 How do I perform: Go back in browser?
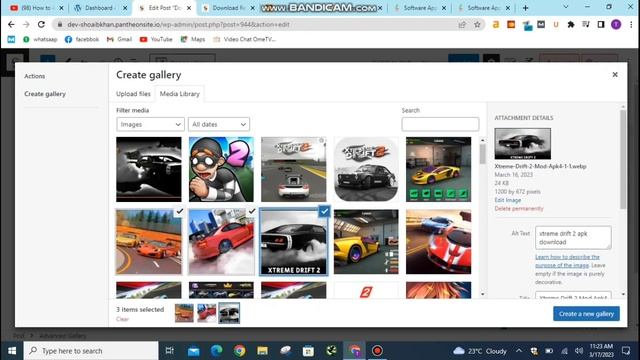(x=11, y=24)
